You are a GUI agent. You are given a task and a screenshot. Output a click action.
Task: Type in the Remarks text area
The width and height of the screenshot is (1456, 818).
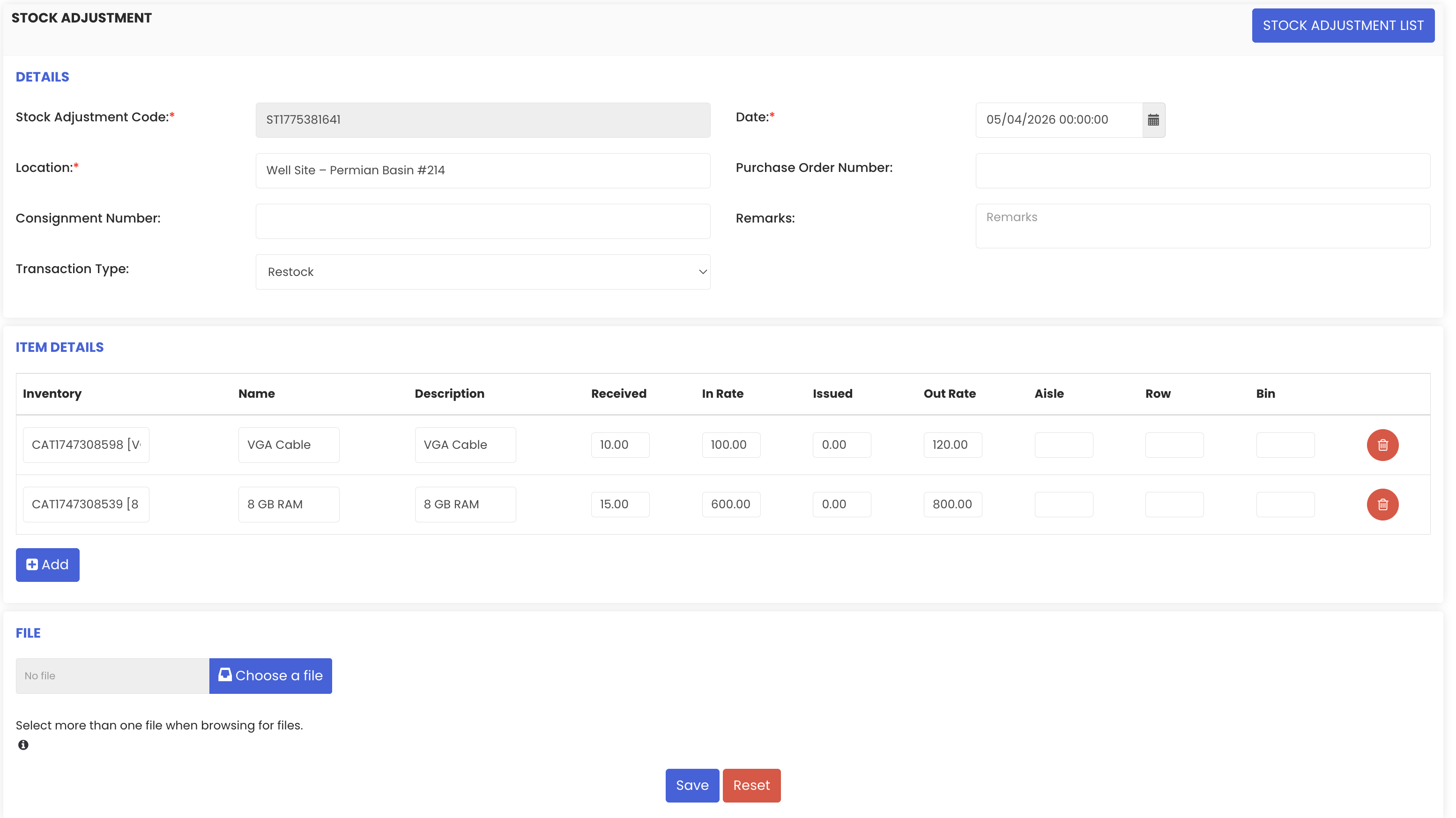click(x=1202, y=225)
